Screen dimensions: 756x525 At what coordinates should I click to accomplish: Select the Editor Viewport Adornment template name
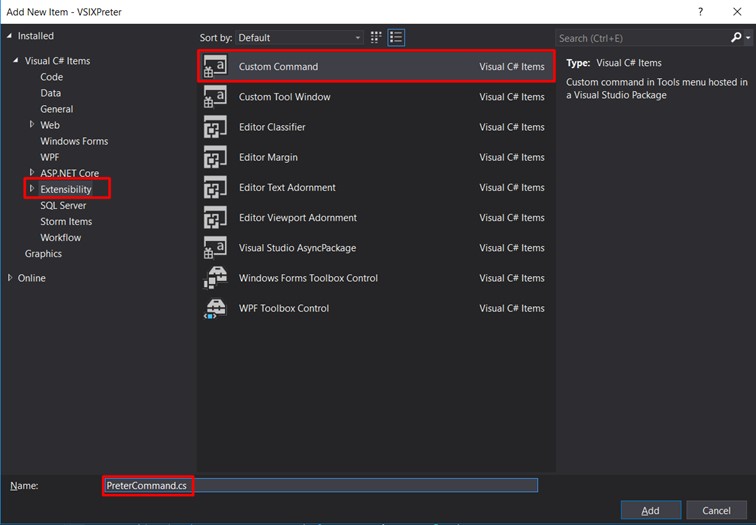click(298, 217)
